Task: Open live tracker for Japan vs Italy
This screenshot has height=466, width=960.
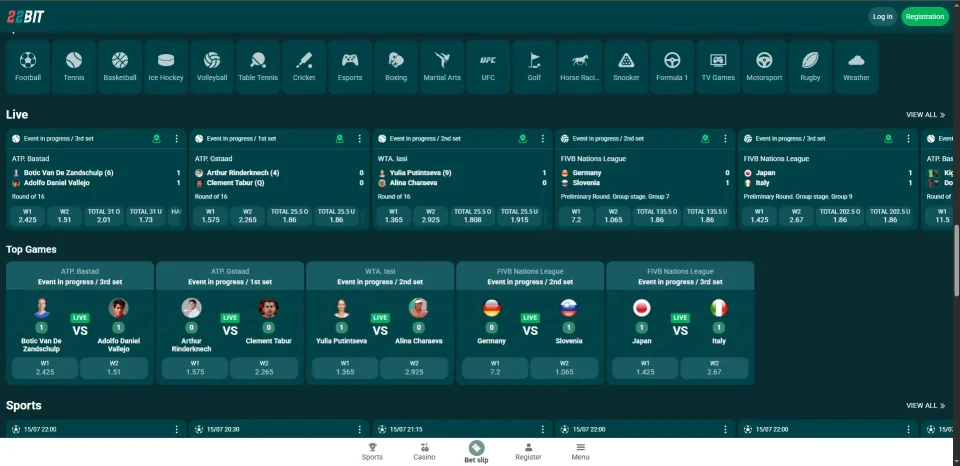Action: [x=888, y=139]
